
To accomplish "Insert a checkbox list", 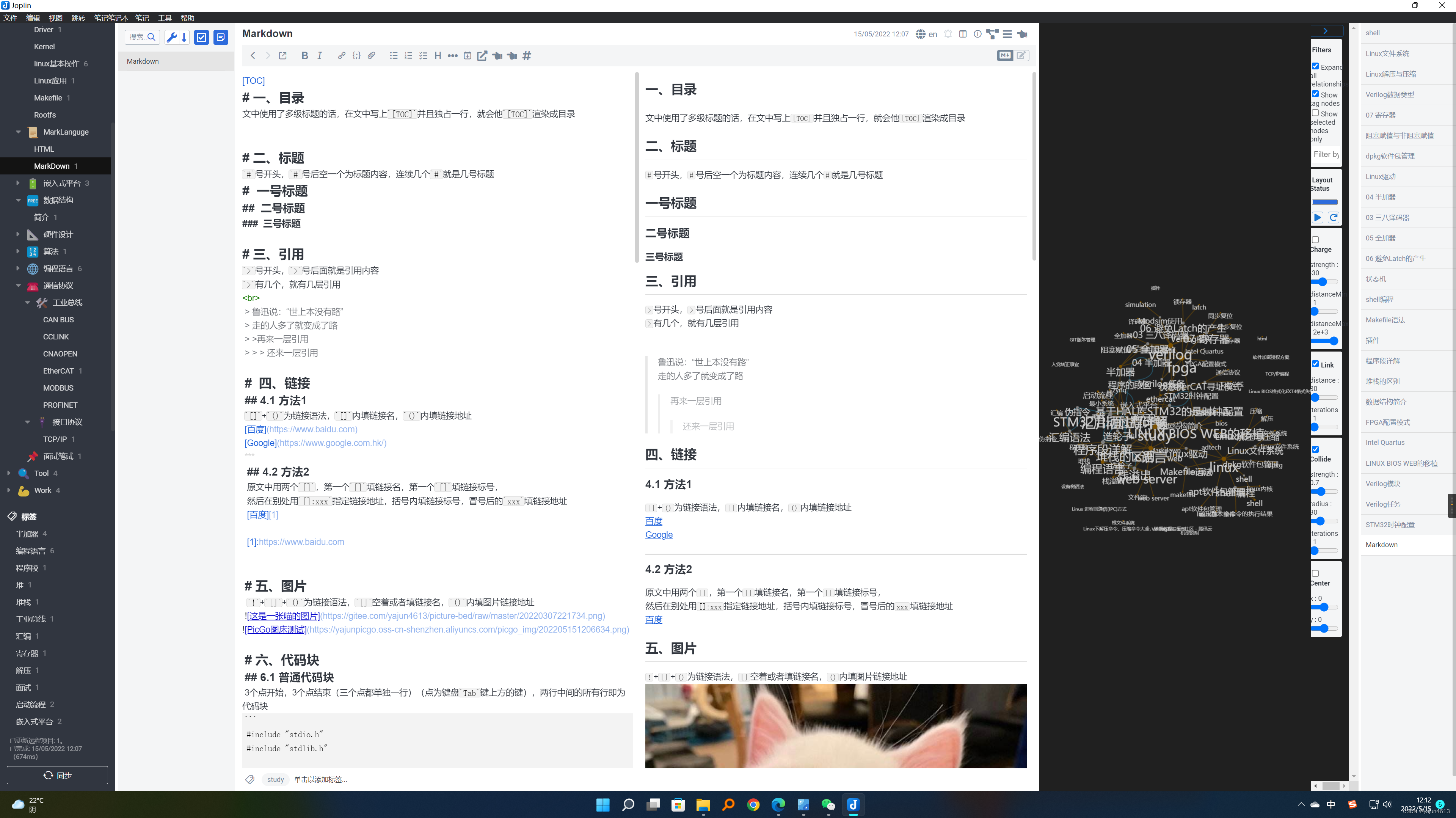I will pos(423,55).
